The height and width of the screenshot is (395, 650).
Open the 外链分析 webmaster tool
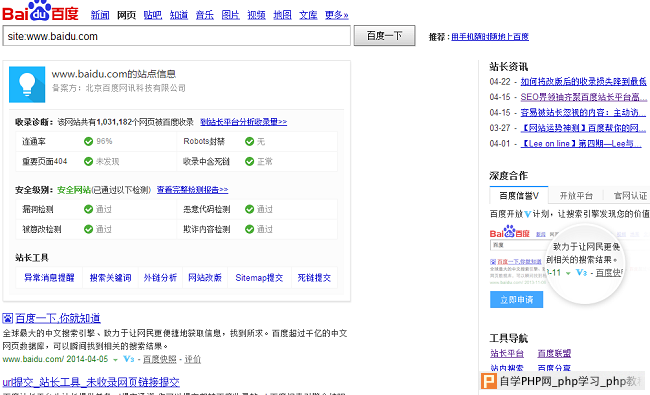(160, 278)
